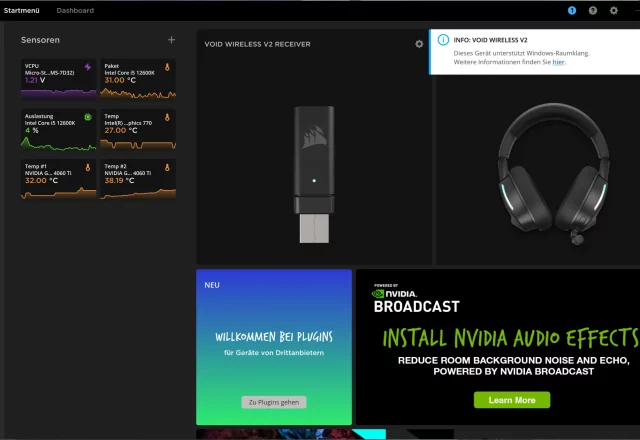Click the Zu Plugins gehen button
Image resolution: width=640 pixels, height=440 pixels.
[274, 402]
